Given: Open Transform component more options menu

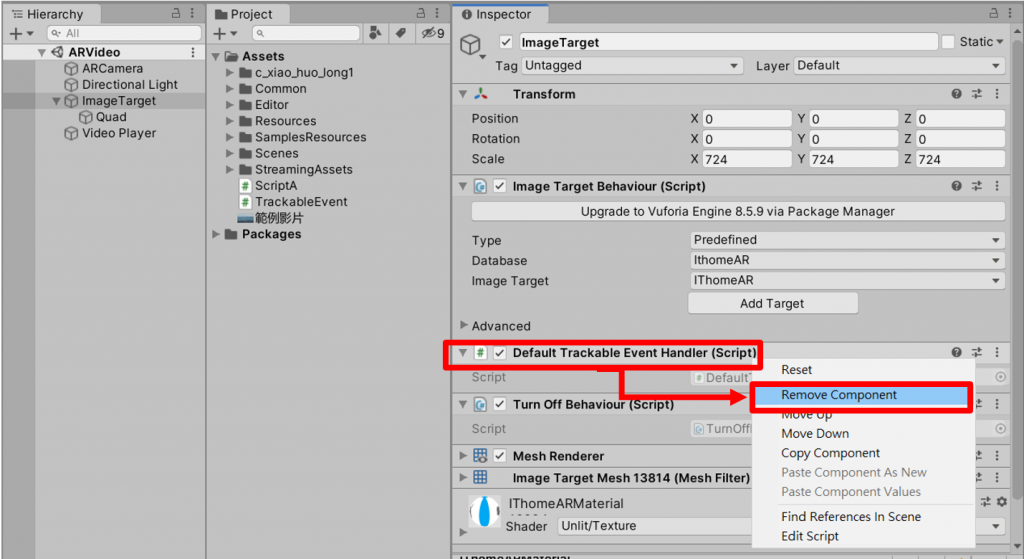Looking at the screenshot, I should tap(997, 94).
